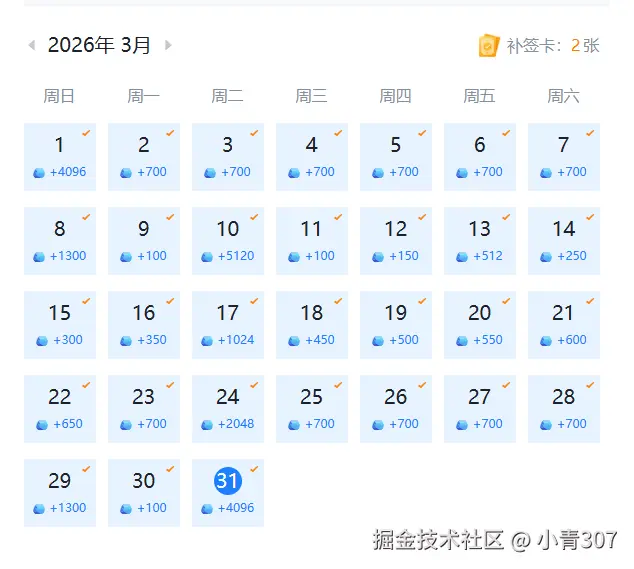Screen dimensions: 634x569
Task: Select day 8 with +1300
Action: (60, 241)
